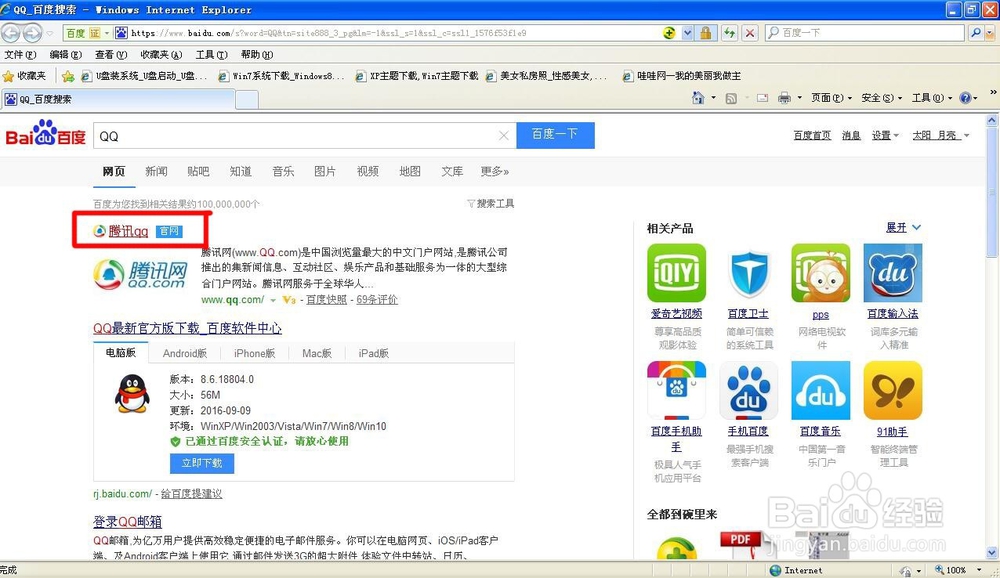The width and height of the screenshot is (1000, 578).
Task: Stop loading with the red X icon
Action: [x=750, y=33]
